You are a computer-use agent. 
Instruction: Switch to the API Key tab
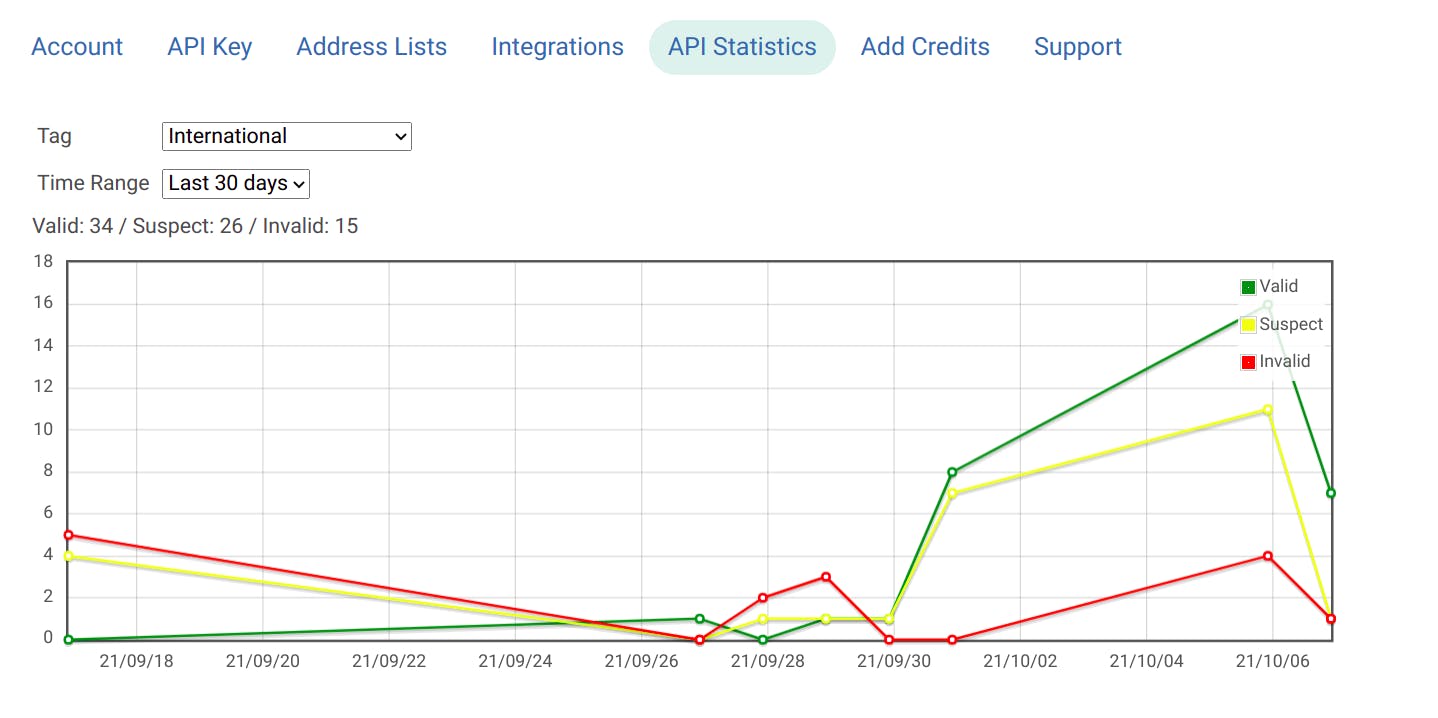point(210,47)
